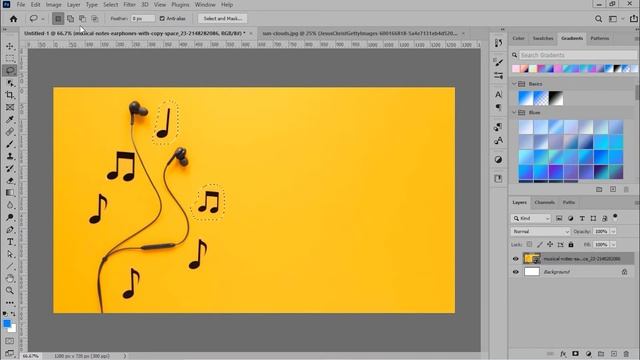640x360 pixels.
Task: Open the Filter menu
Action: pyautogui.click(x=129, y=5)
